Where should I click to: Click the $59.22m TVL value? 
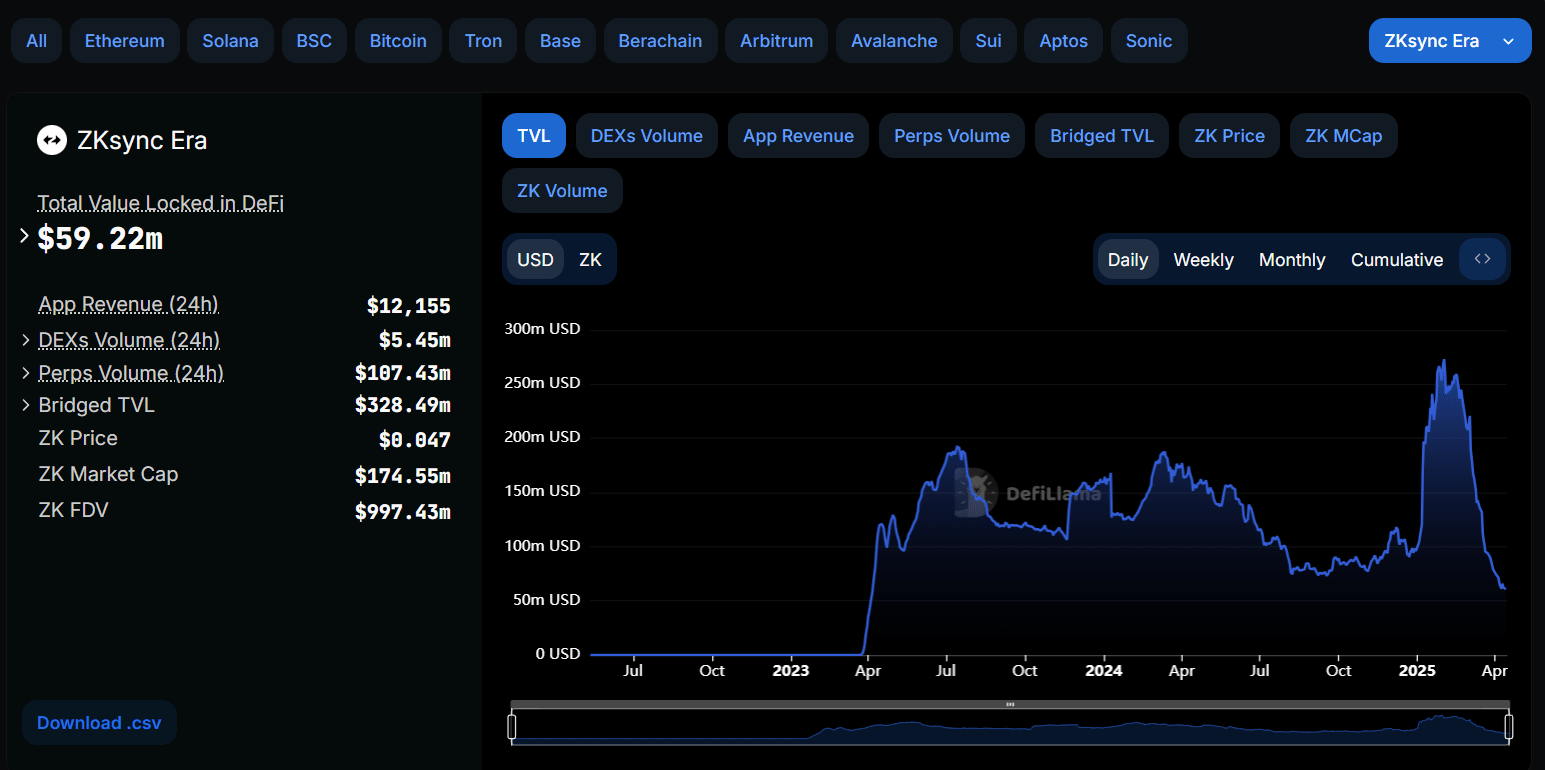pos(100,238)
